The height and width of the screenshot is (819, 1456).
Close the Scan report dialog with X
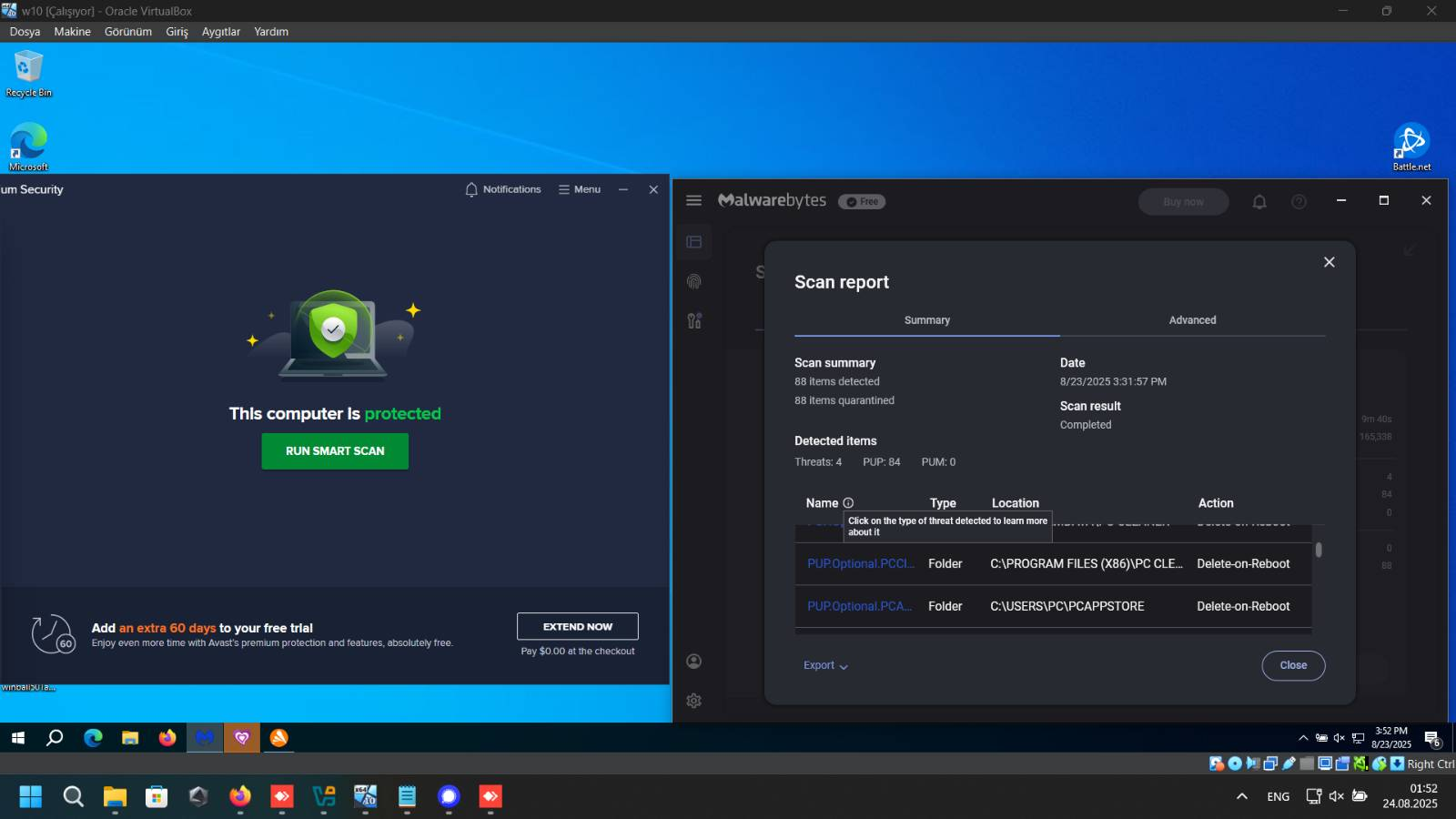point(1329,262)
